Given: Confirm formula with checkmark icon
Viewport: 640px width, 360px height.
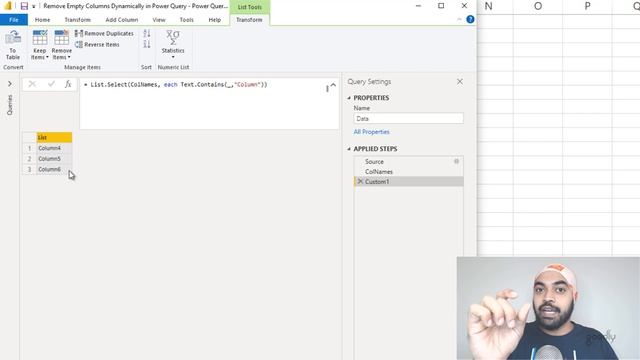Looking at the screenshot, I should tap(51, 84).
